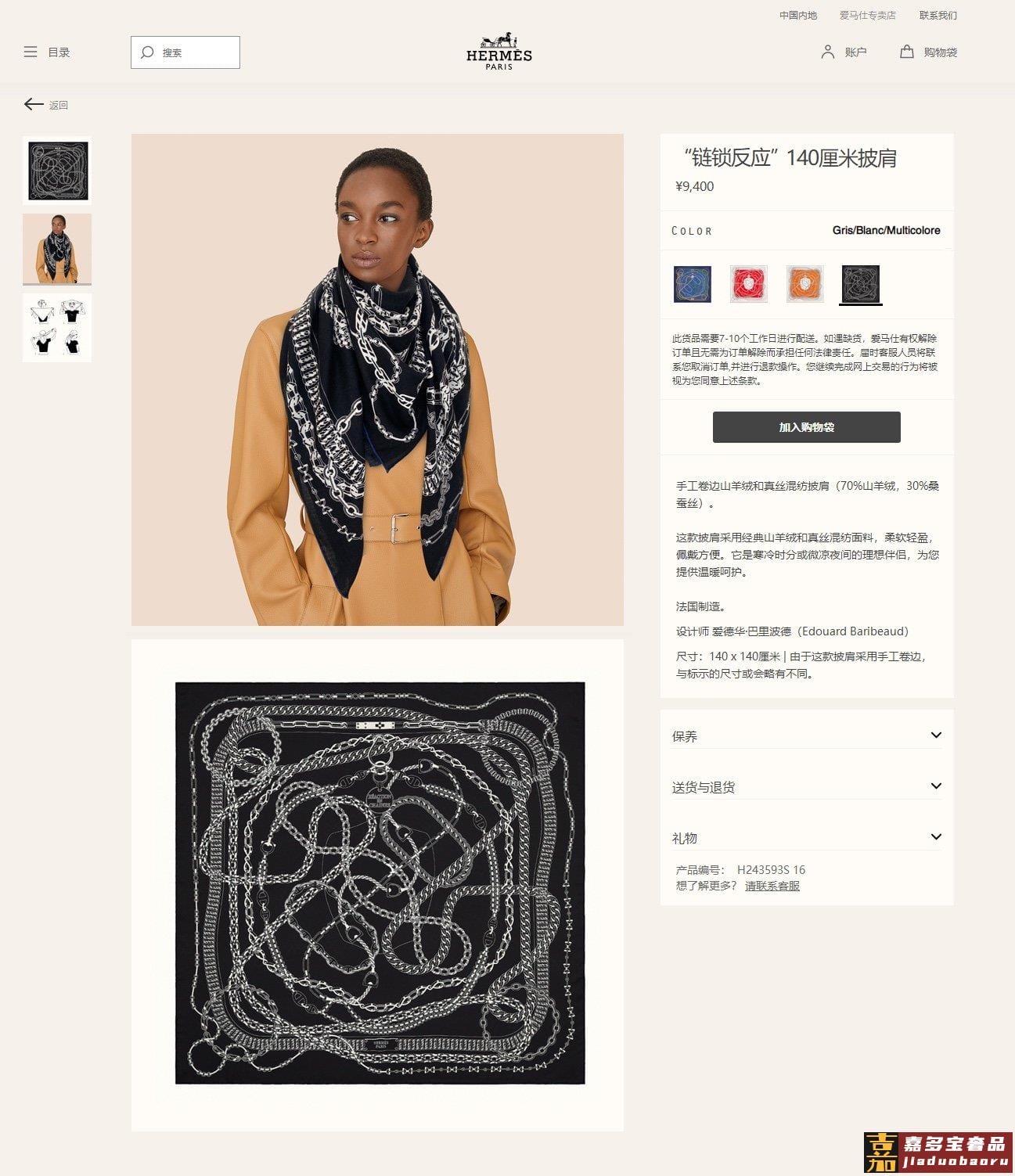The image size is (1015, 1176).
Task: Open the 爱马仕专卖店 store locator
Action: (x=868, y=16)
